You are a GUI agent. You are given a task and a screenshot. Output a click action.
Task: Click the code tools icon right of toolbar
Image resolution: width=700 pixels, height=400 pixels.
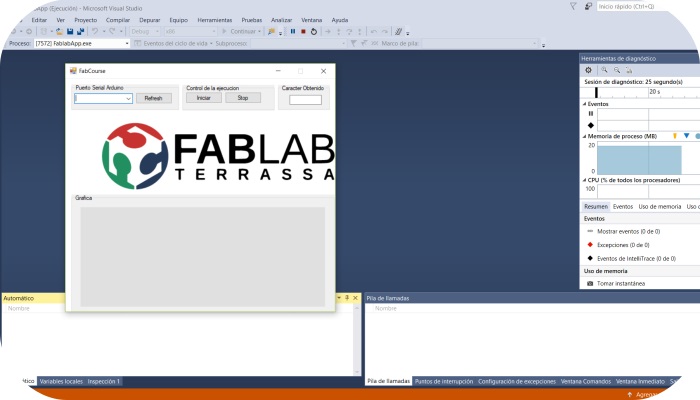tap(399, 31)
